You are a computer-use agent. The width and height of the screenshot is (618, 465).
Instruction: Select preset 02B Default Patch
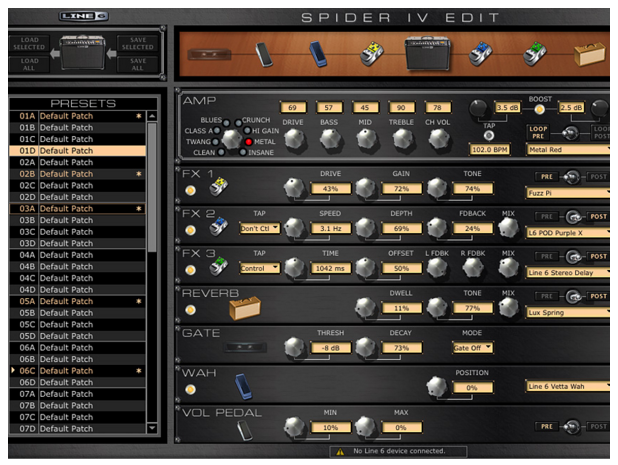78,174
